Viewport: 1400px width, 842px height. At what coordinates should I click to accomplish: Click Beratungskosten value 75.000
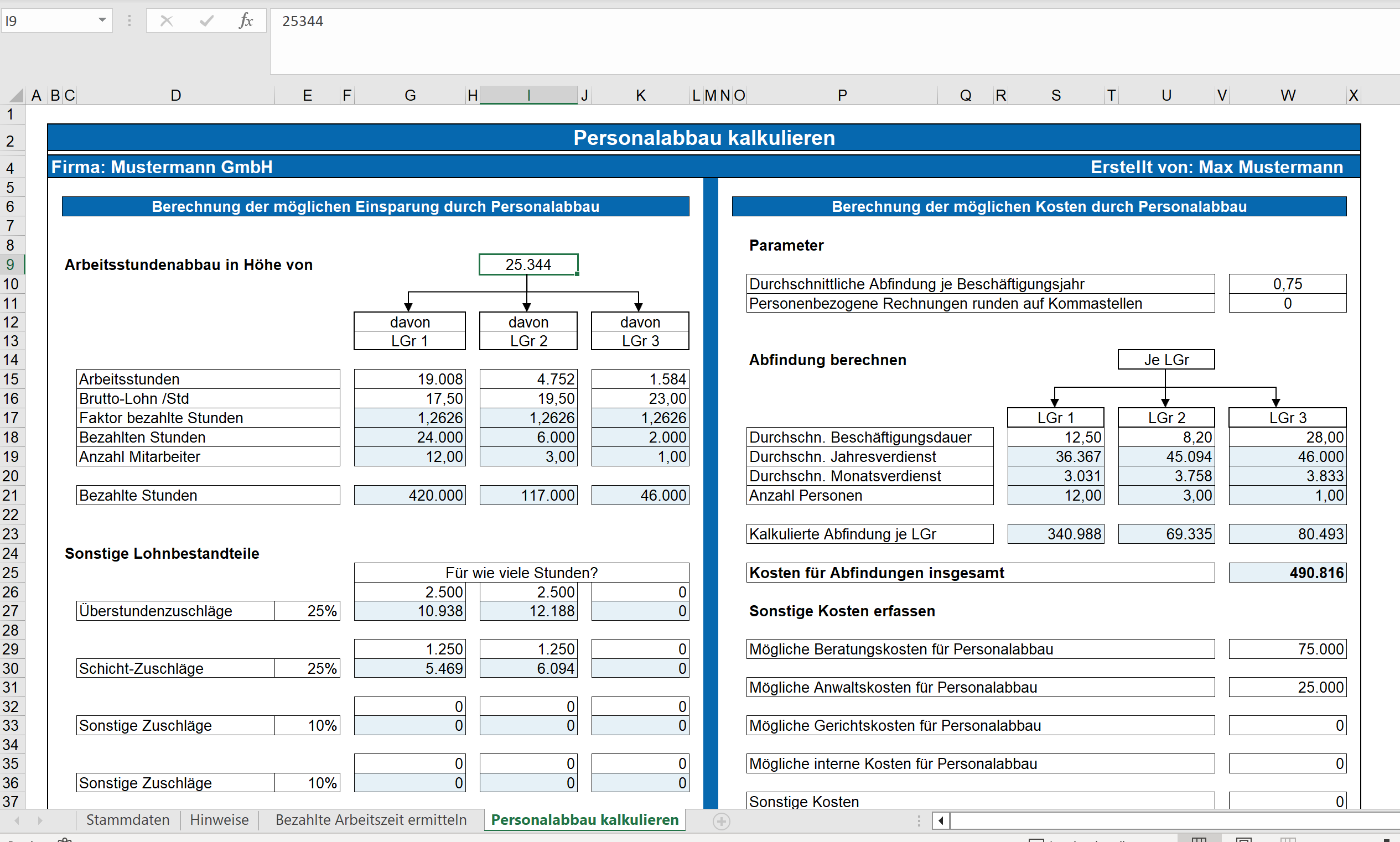1288,649
